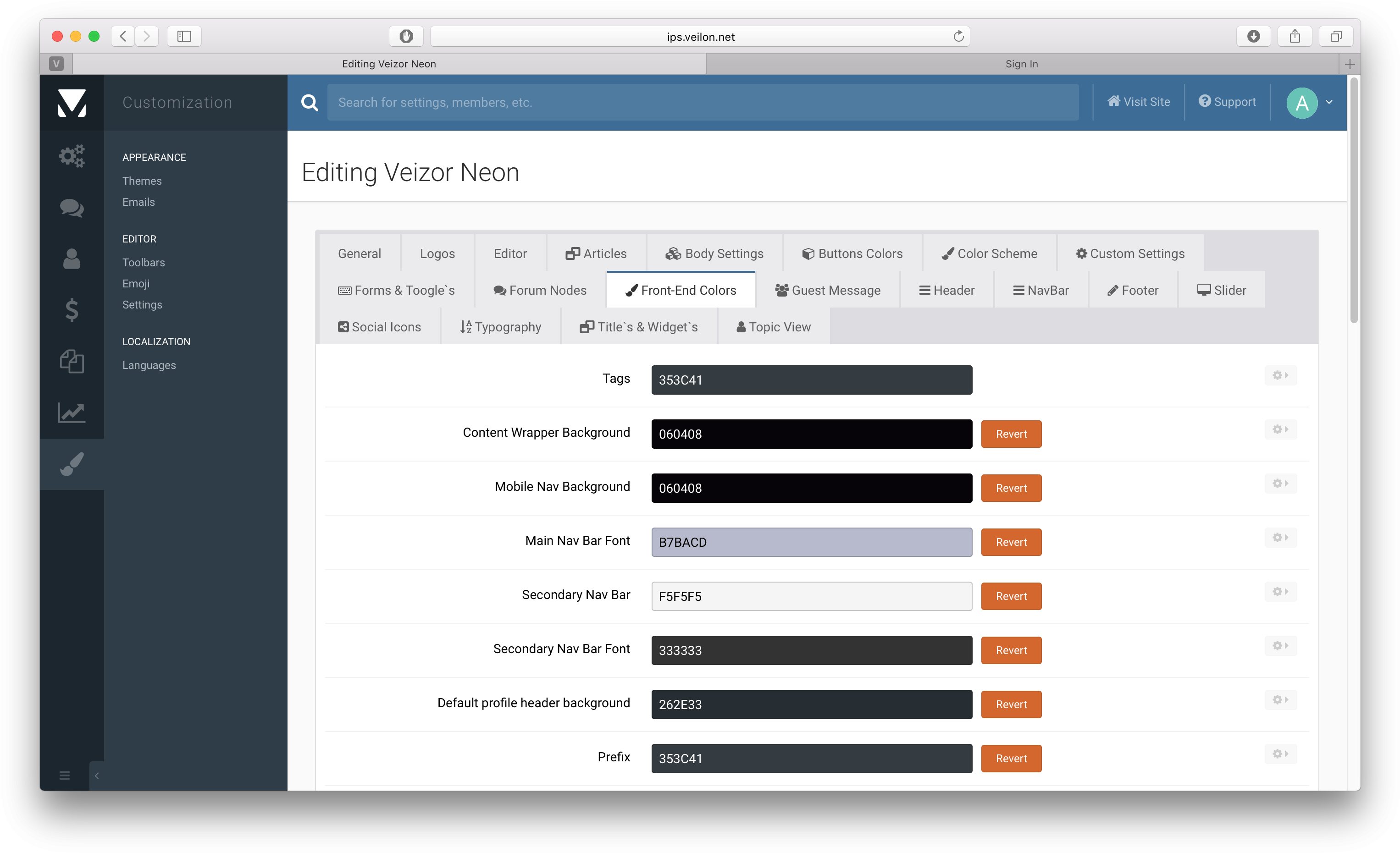
Task: Open hamburger menu at sidebar bottom
Action: click(x=64, y=776)
